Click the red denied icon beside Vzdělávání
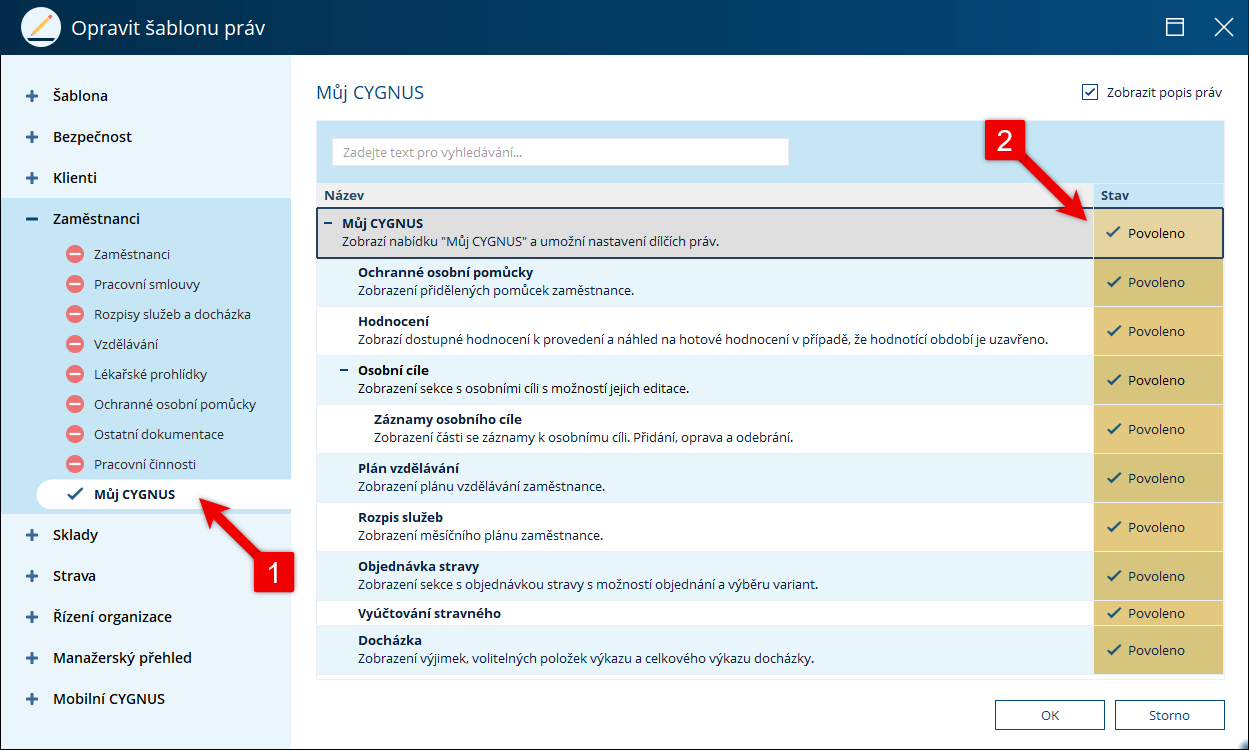The width and height of the screenshot is (1249, 750). 75,345
